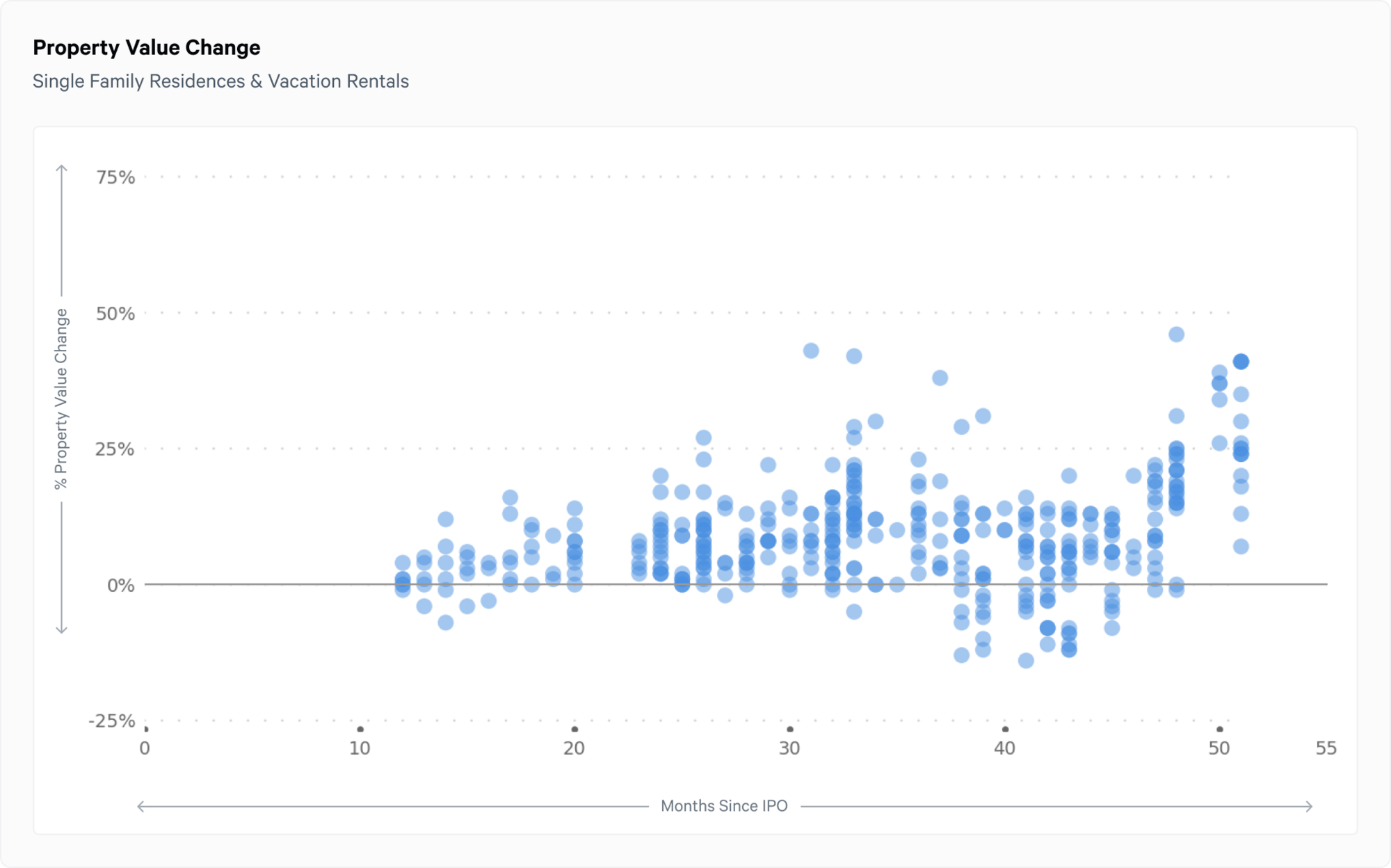Select the 25% y-axis tick label
1391x868 pixels.
[115, 449]
